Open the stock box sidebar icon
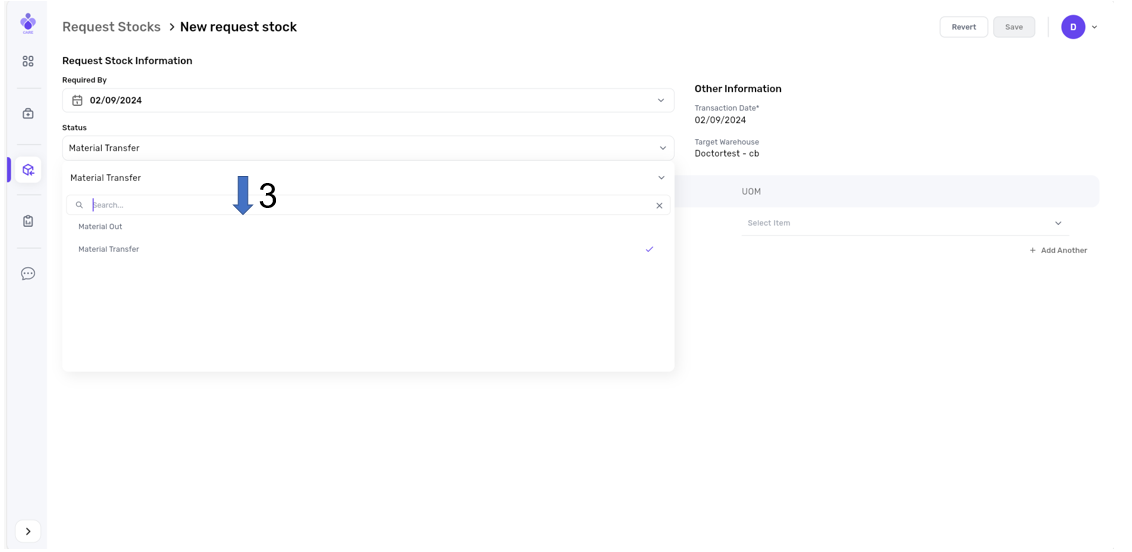 click(x=28, y=170)
